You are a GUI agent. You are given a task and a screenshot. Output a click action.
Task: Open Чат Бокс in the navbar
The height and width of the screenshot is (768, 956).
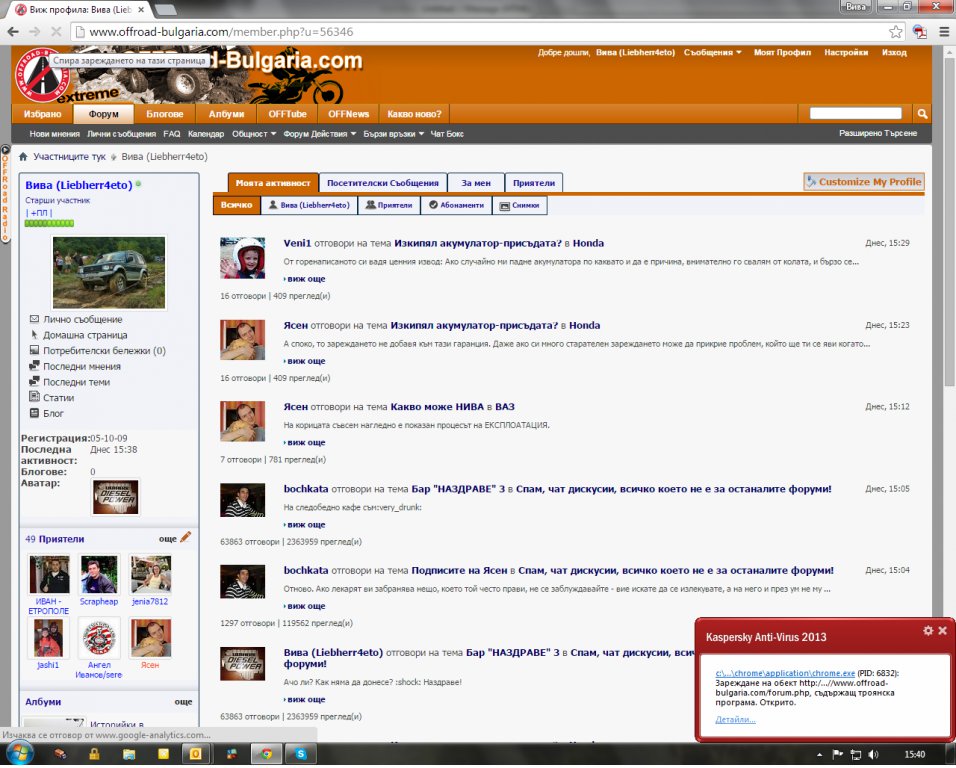447,133
